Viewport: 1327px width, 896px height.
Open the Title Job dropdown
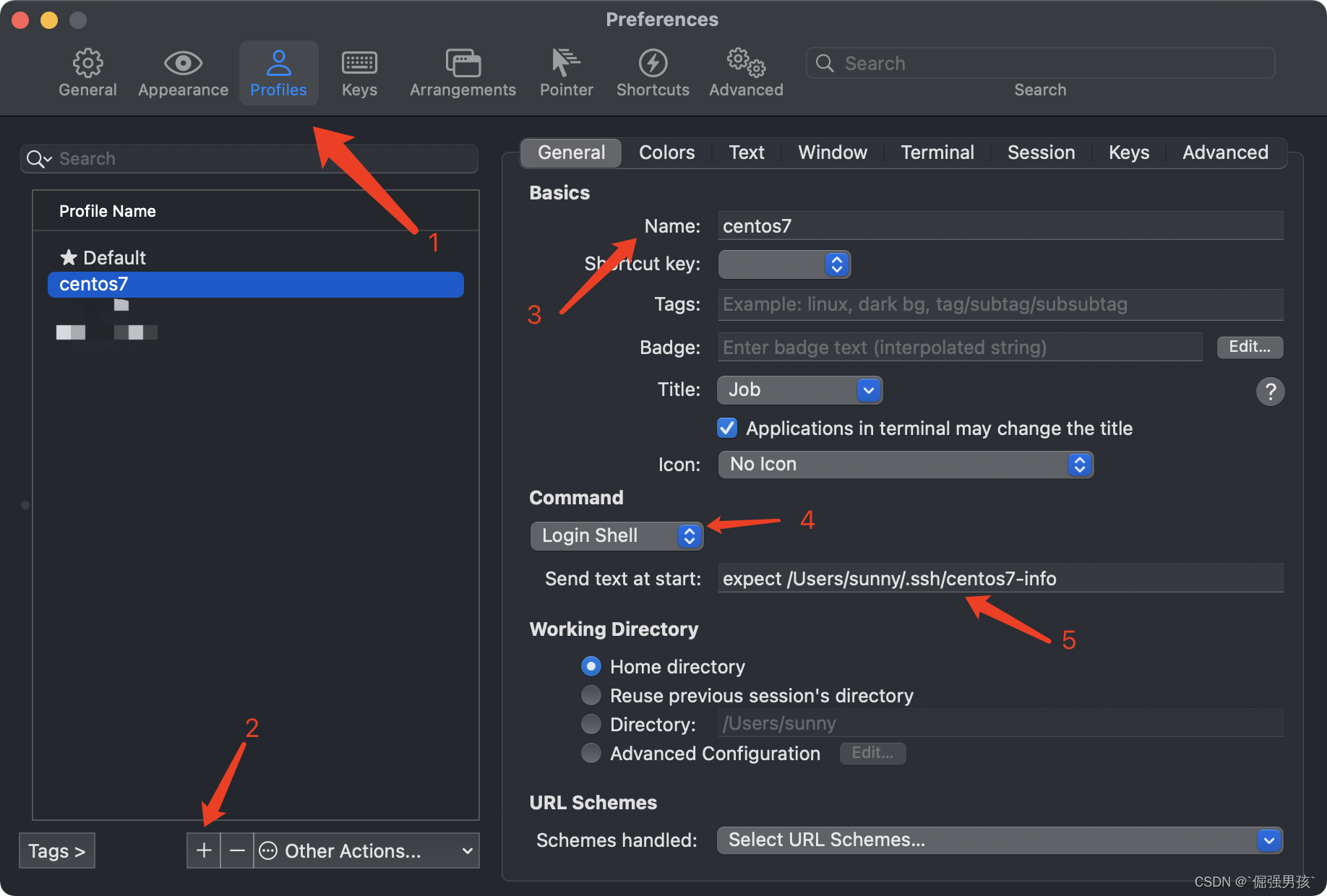point(799,389)
